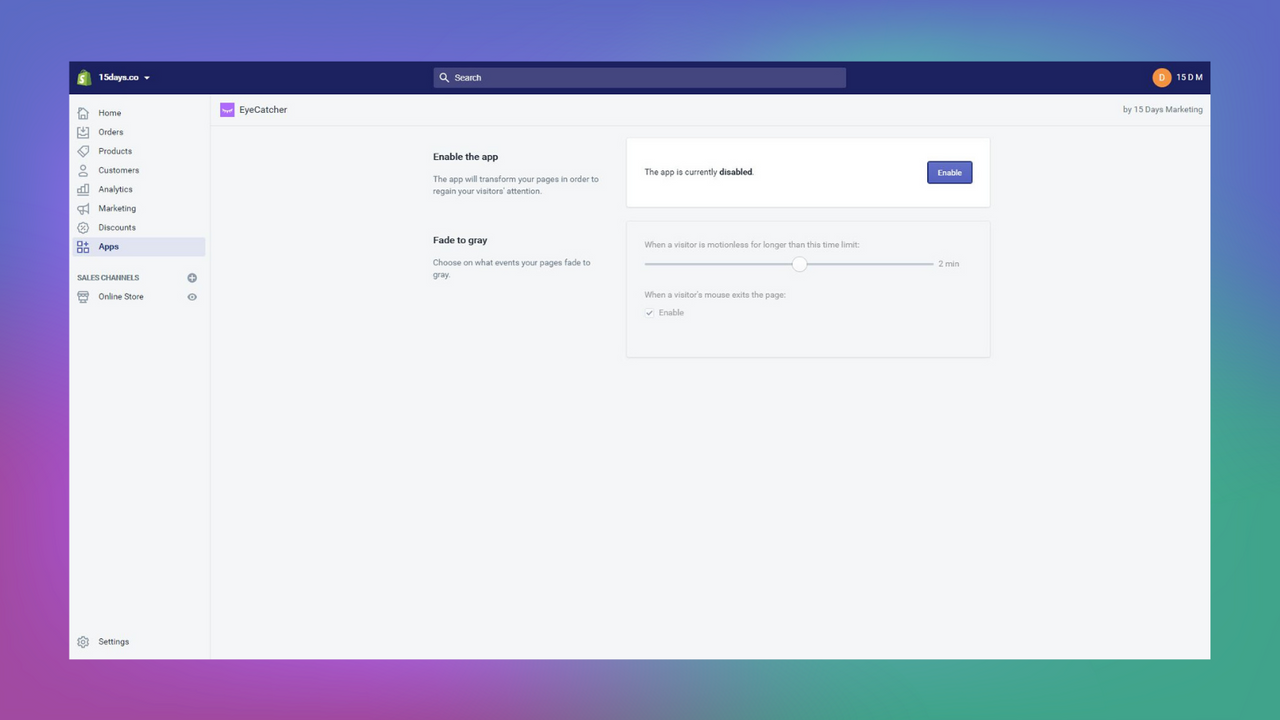The width and height of the screenshot is (1280, 720).
Task: Click the Apps grid icon
Action: 83,246
